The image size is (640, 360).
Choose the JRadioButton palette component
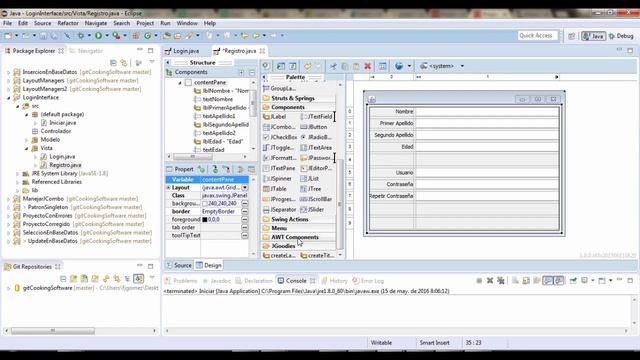click(x=316, y=137)
